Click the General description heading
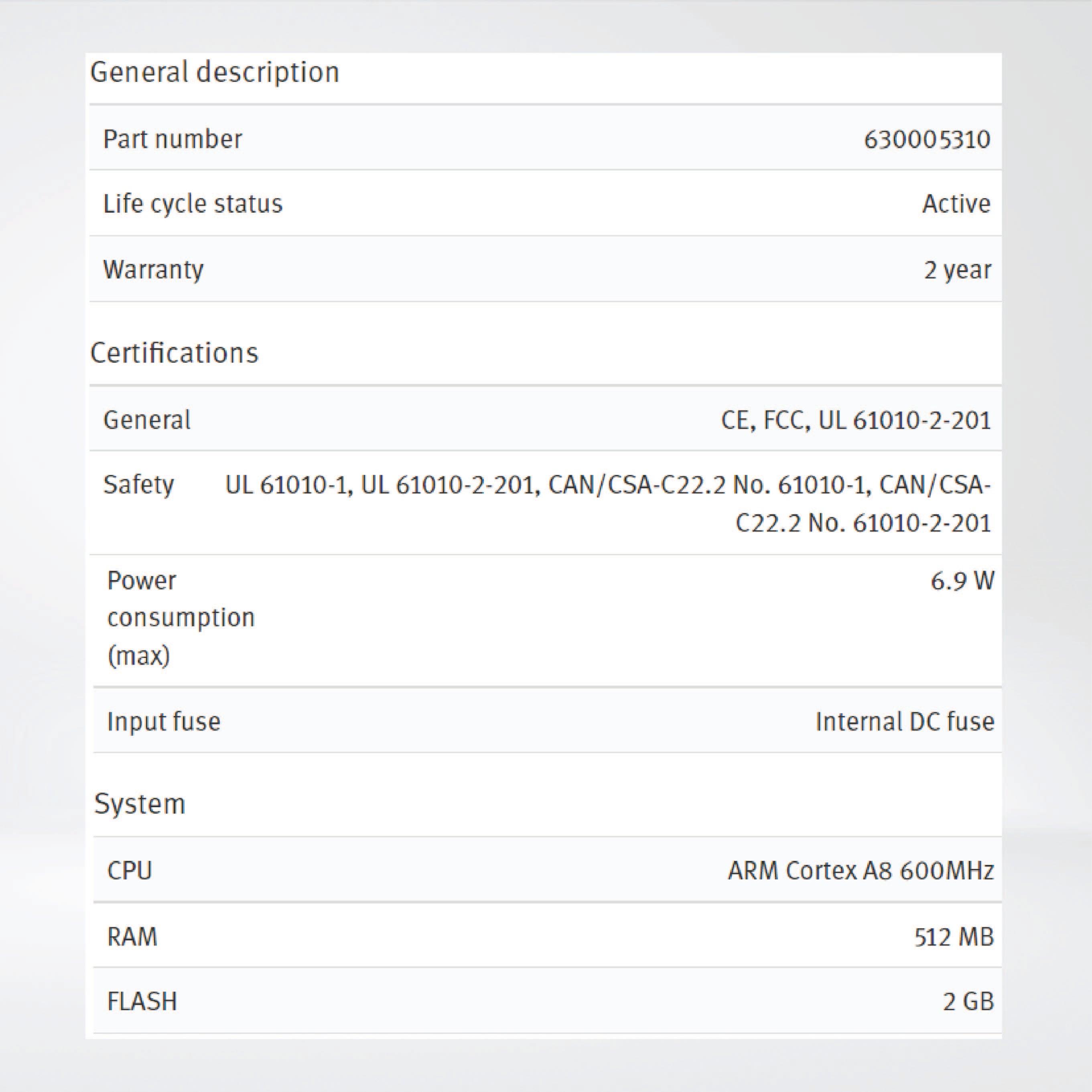Screen dimensions: 1092x1092 pyautogui.click(x=214, y=73)
